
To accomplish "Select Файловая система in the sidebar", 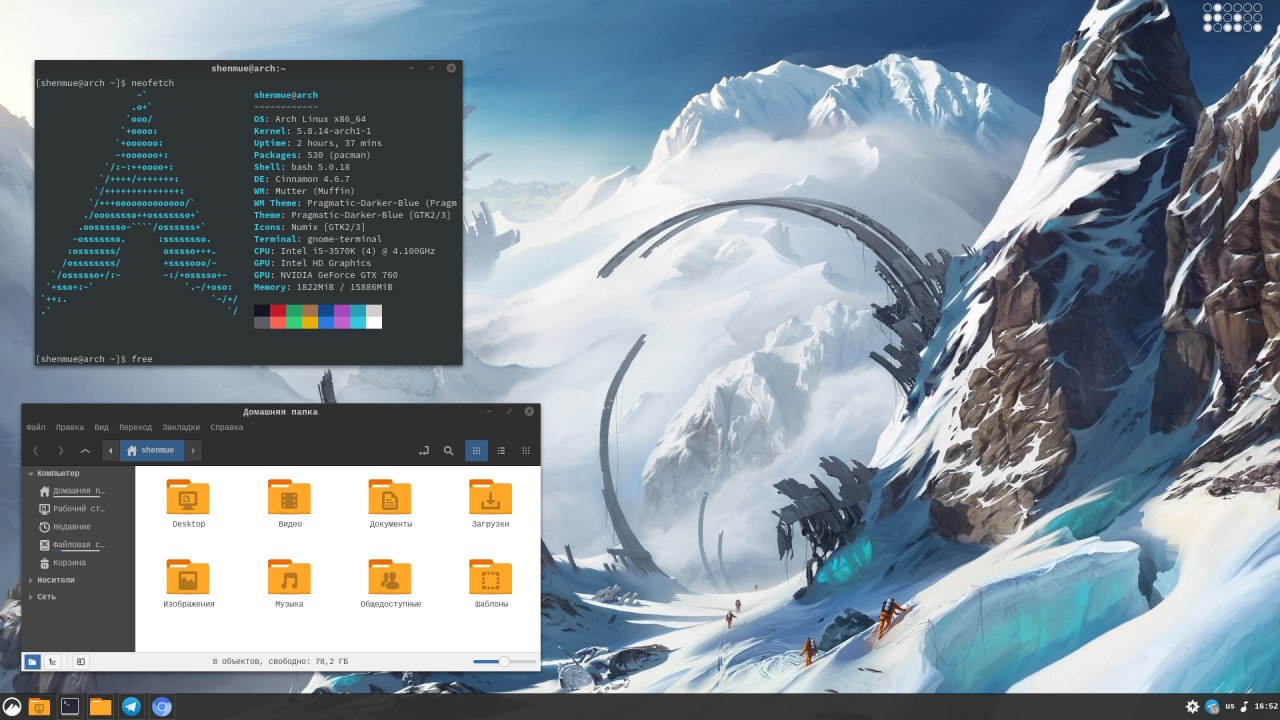I will (x=72, y=545).
